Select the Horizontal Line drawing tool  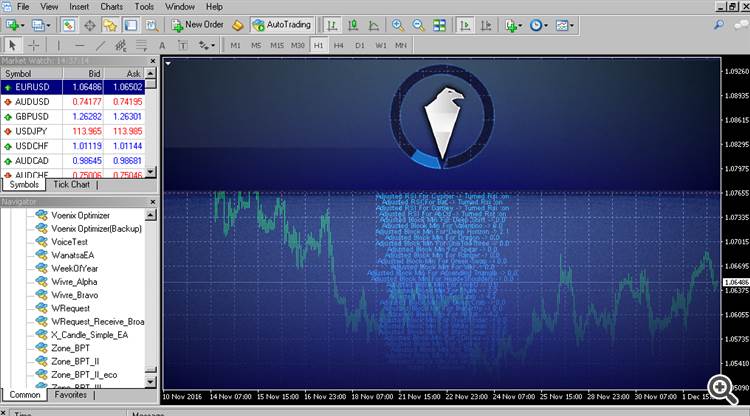(79, 45)
